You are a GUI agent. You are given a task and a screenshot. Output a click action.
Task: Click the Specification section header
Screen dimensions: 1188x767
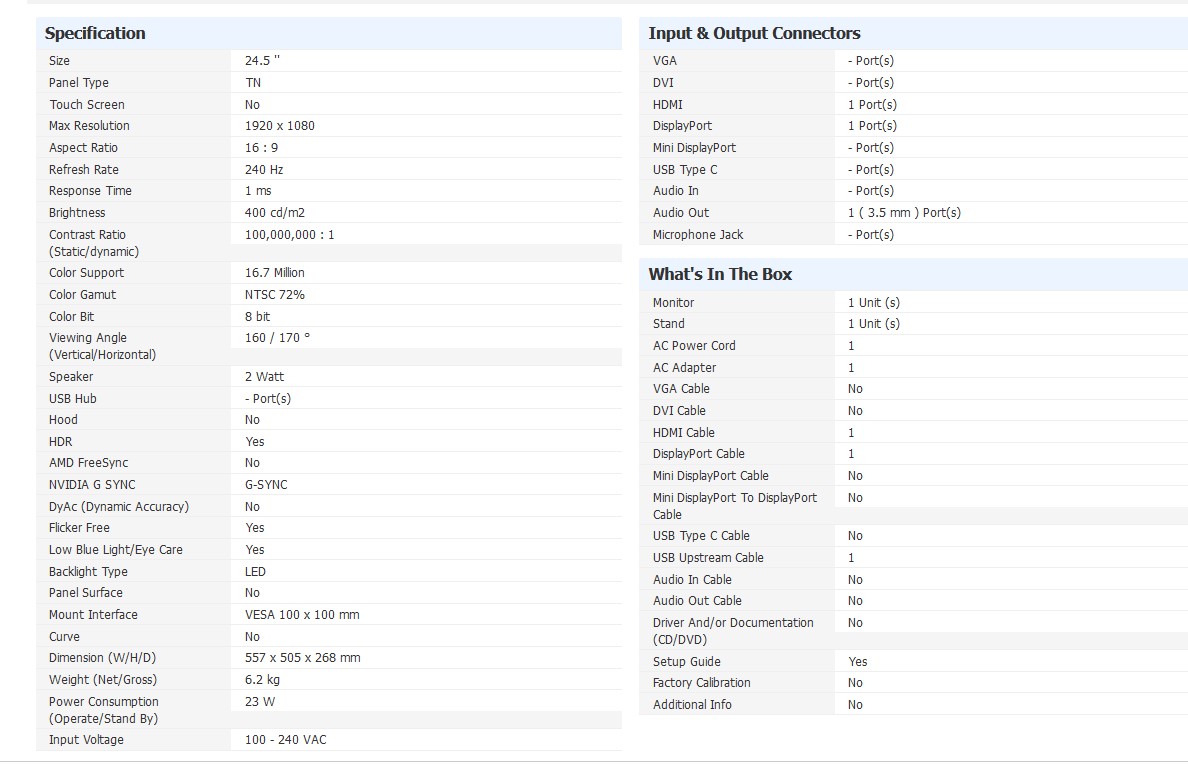pyautogui.click(x=95, y=33)
